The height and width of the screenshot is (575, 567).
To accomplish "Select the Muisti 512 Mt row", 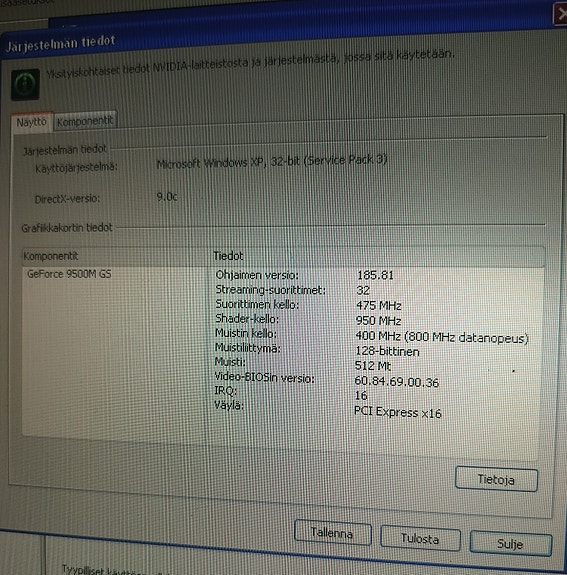I will (x=303, y=364).
